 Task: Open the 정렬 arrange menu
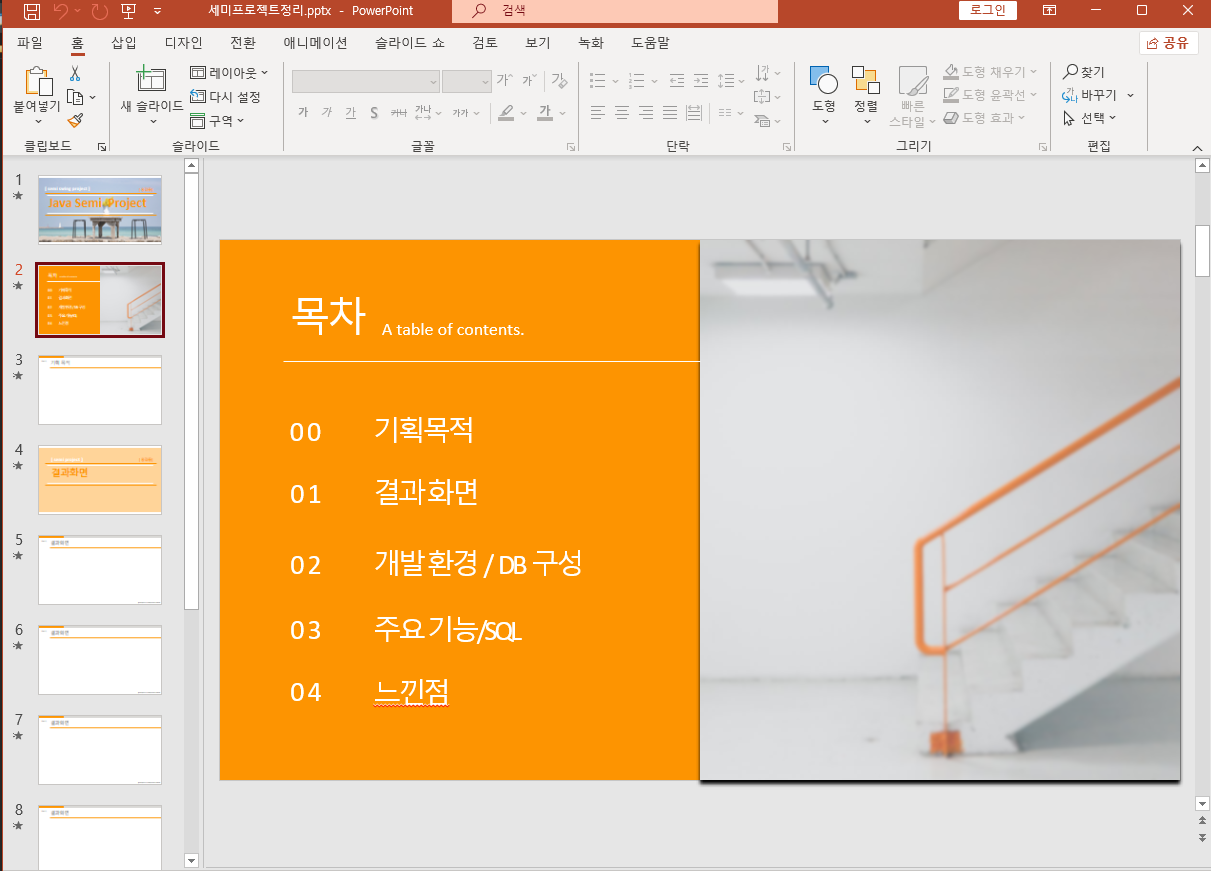(866, 95)
